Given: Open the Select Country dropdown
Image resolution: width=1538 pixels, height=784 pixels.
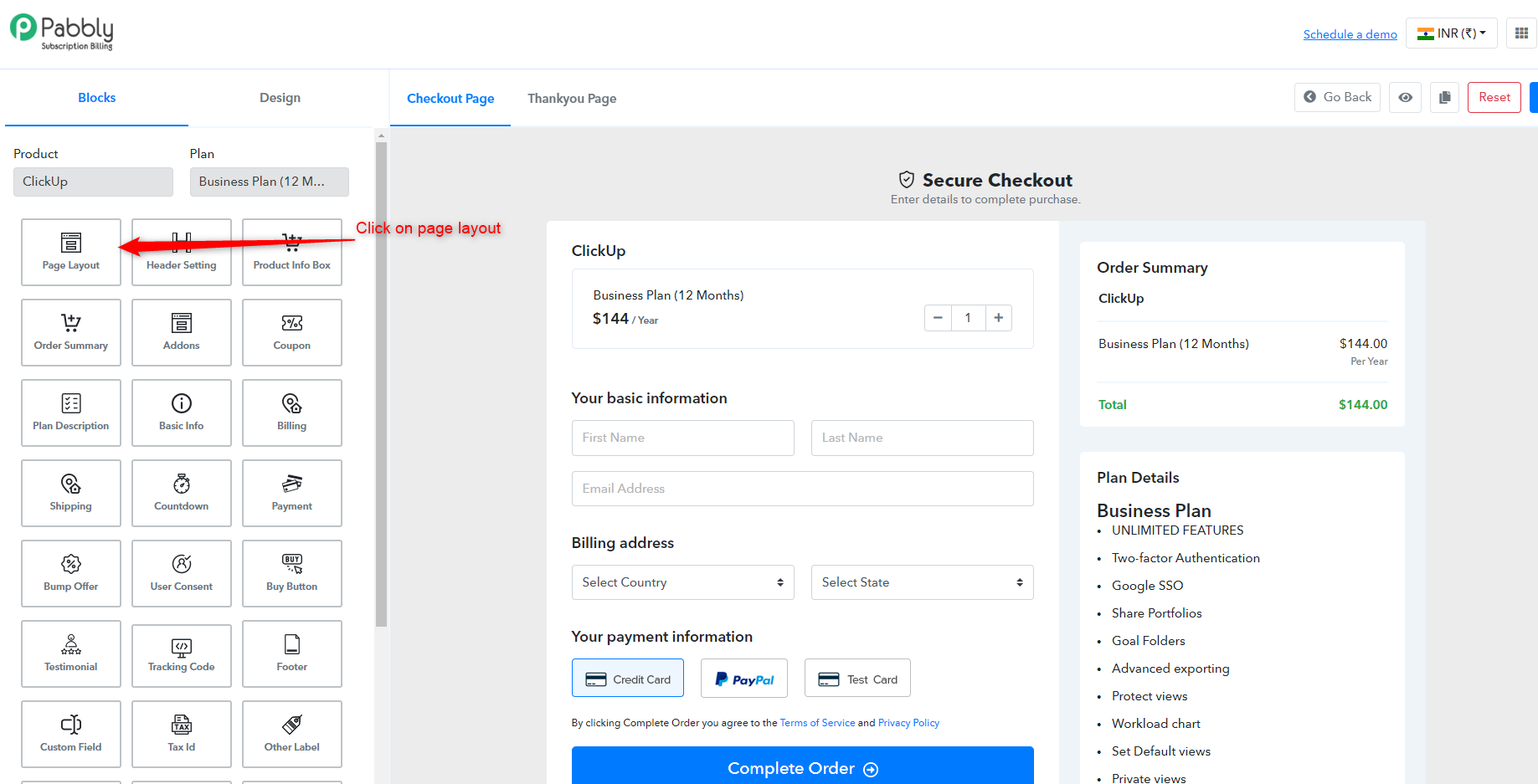Looking at the screenshot, I should pos(683,582).
